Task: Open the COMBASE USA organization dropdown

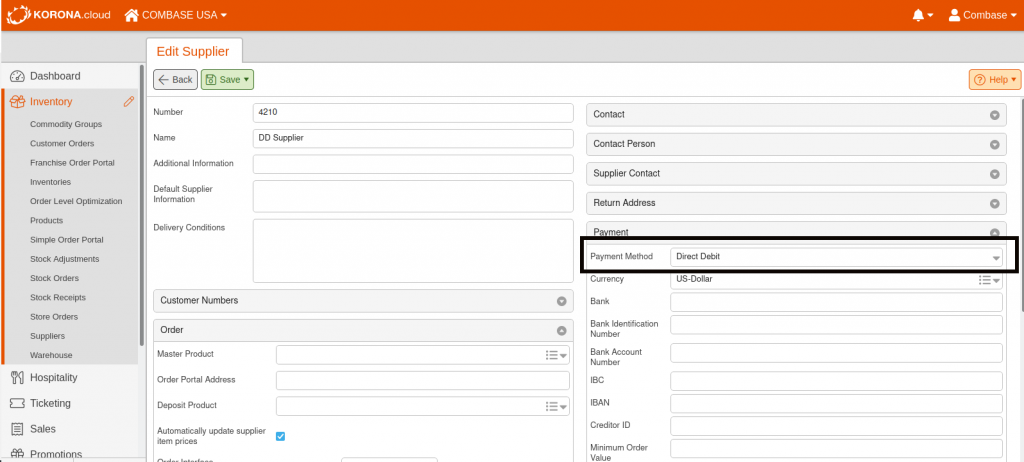Action: tap(176, 15)
